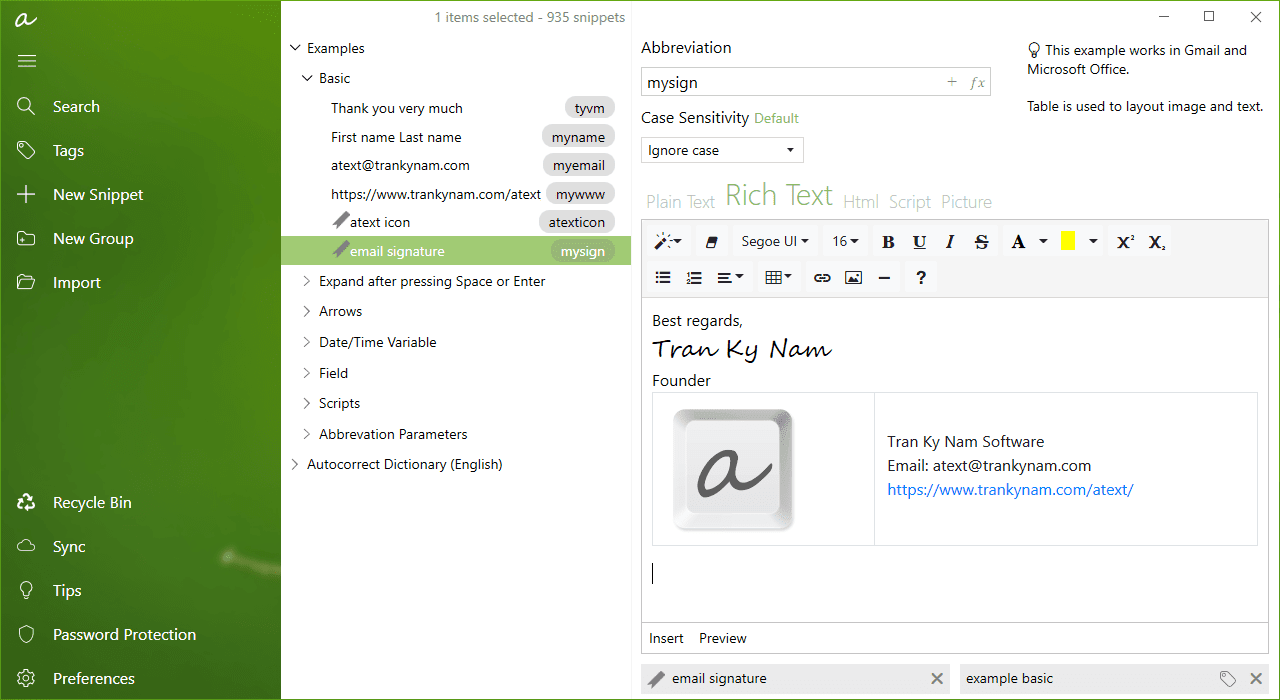Toggle strikethrough formatting
The height and width of the screenshot is (700, 1280).
click(x=981, y=241)
